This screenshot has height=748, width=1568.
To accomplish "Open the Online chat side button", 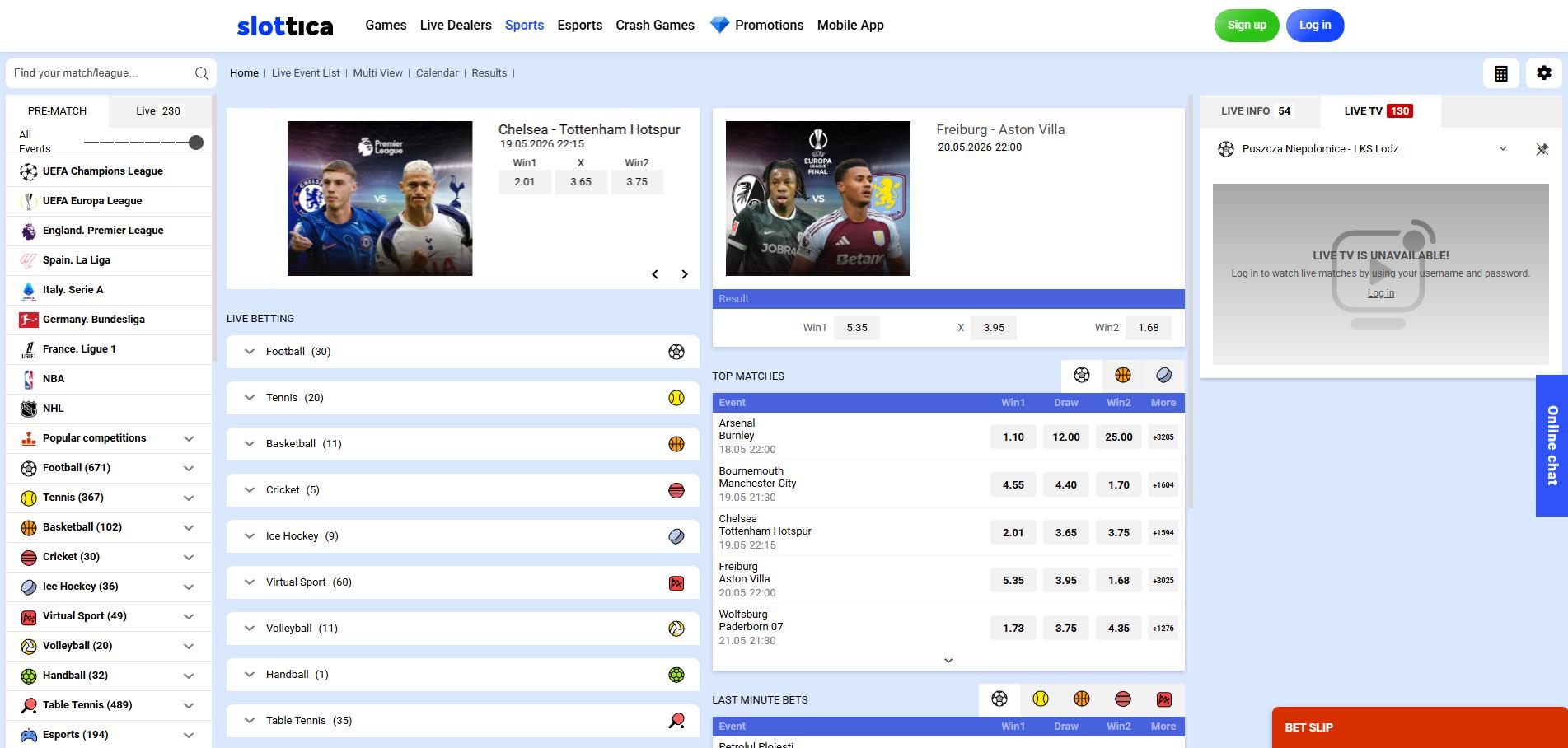I will pos(1552,446).
